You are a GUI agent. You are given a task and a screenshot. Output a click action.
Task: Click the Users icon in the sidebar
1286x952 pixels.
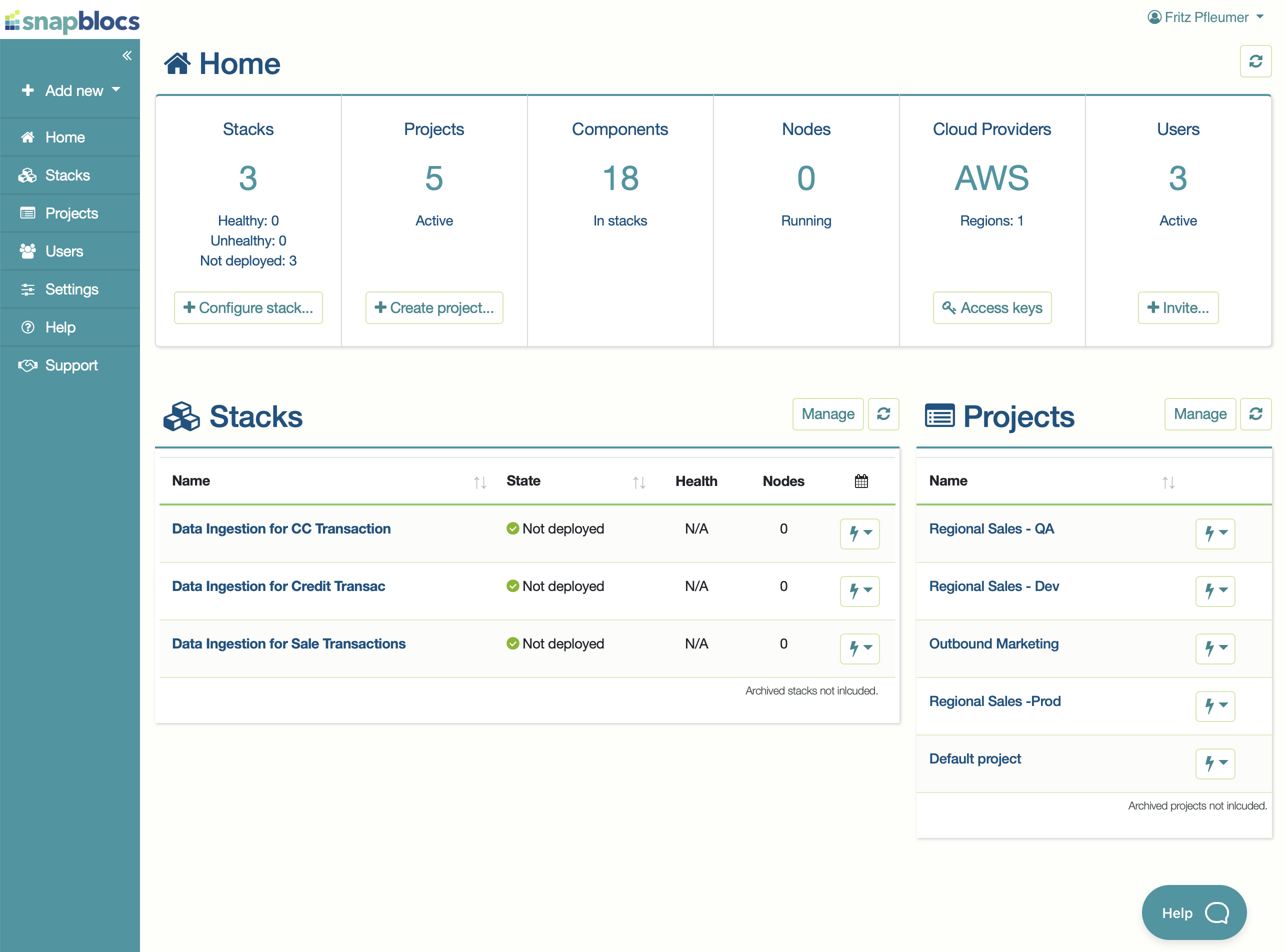coord(27,251)
